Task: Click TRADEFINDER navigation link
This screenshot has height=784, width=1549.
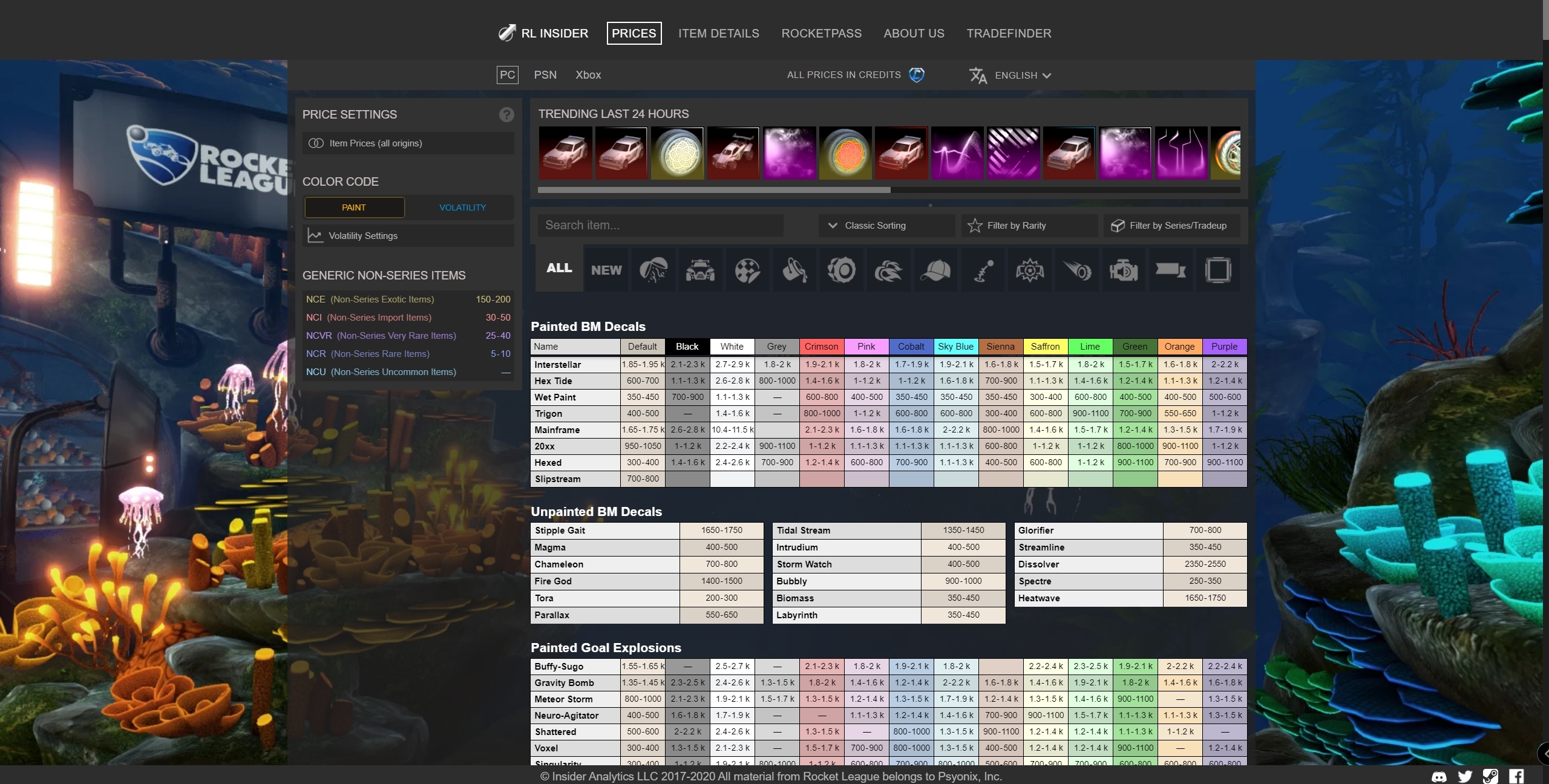Action: (x=1009, y=33)
